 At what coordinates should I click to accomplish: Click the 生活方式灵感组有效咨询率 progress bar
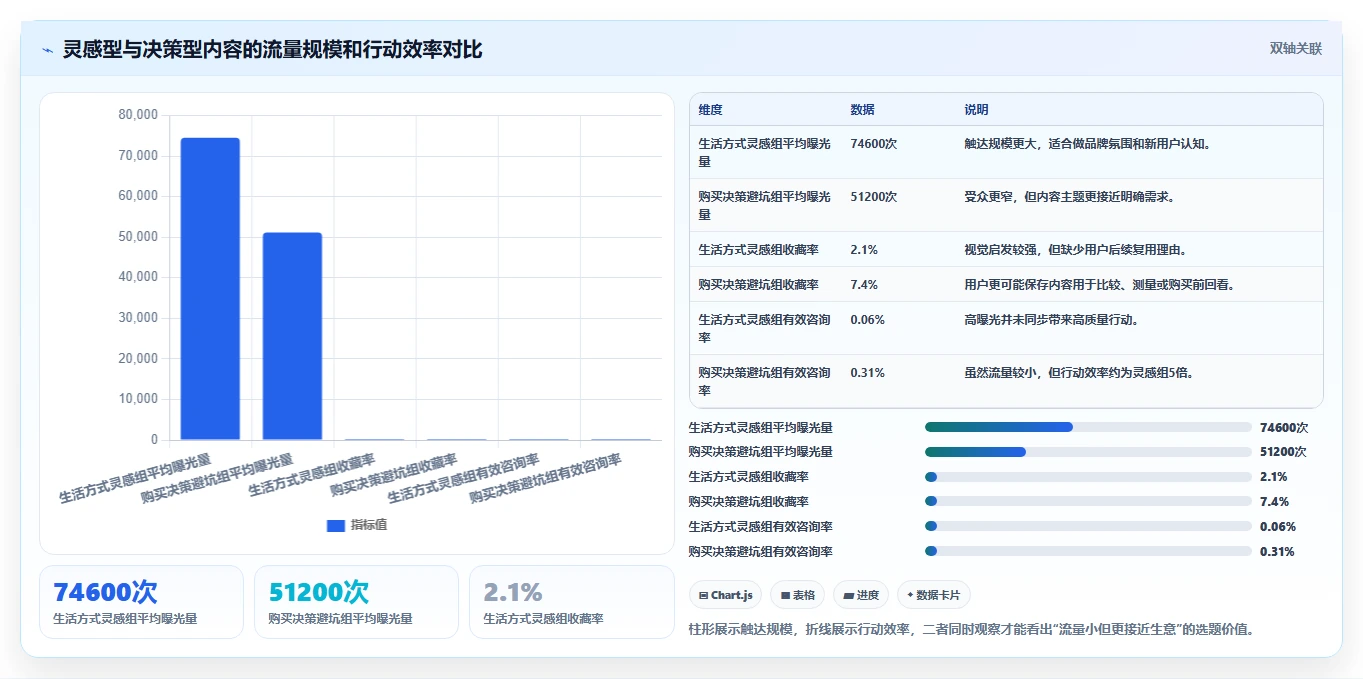click(x=1088, y=527)
